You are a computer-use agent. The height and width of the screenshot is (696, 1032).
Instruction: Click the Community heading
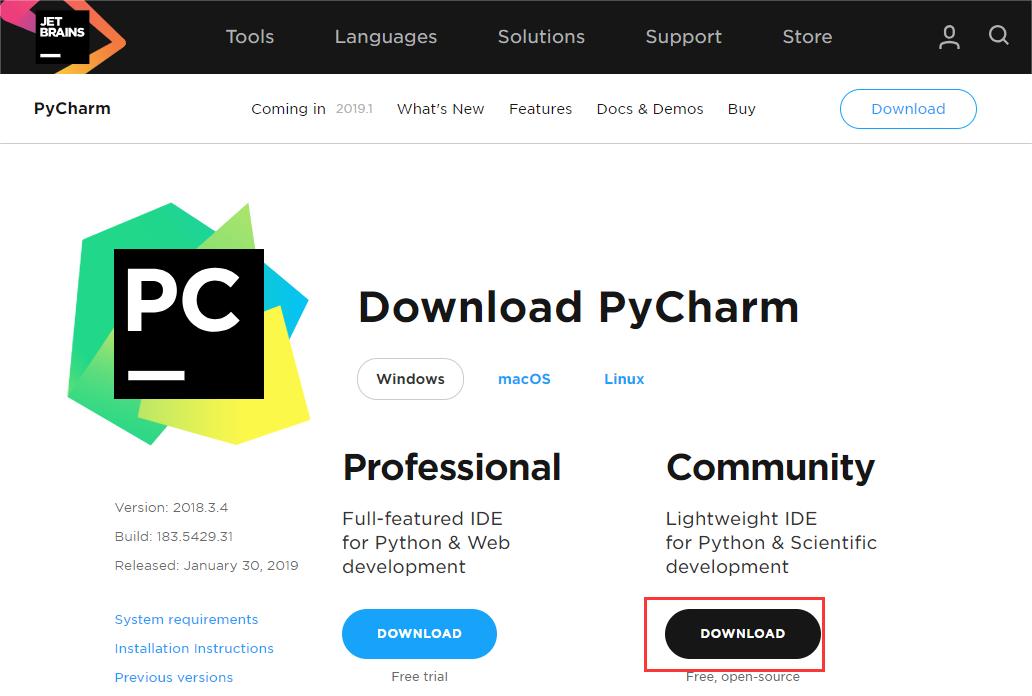(x=771, y=468)
